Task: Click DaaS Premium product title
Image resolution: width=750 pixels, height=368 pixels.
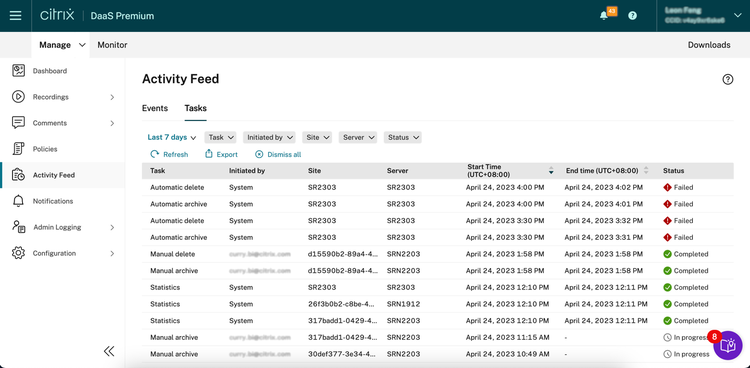Action: click(x=122, y=16)
